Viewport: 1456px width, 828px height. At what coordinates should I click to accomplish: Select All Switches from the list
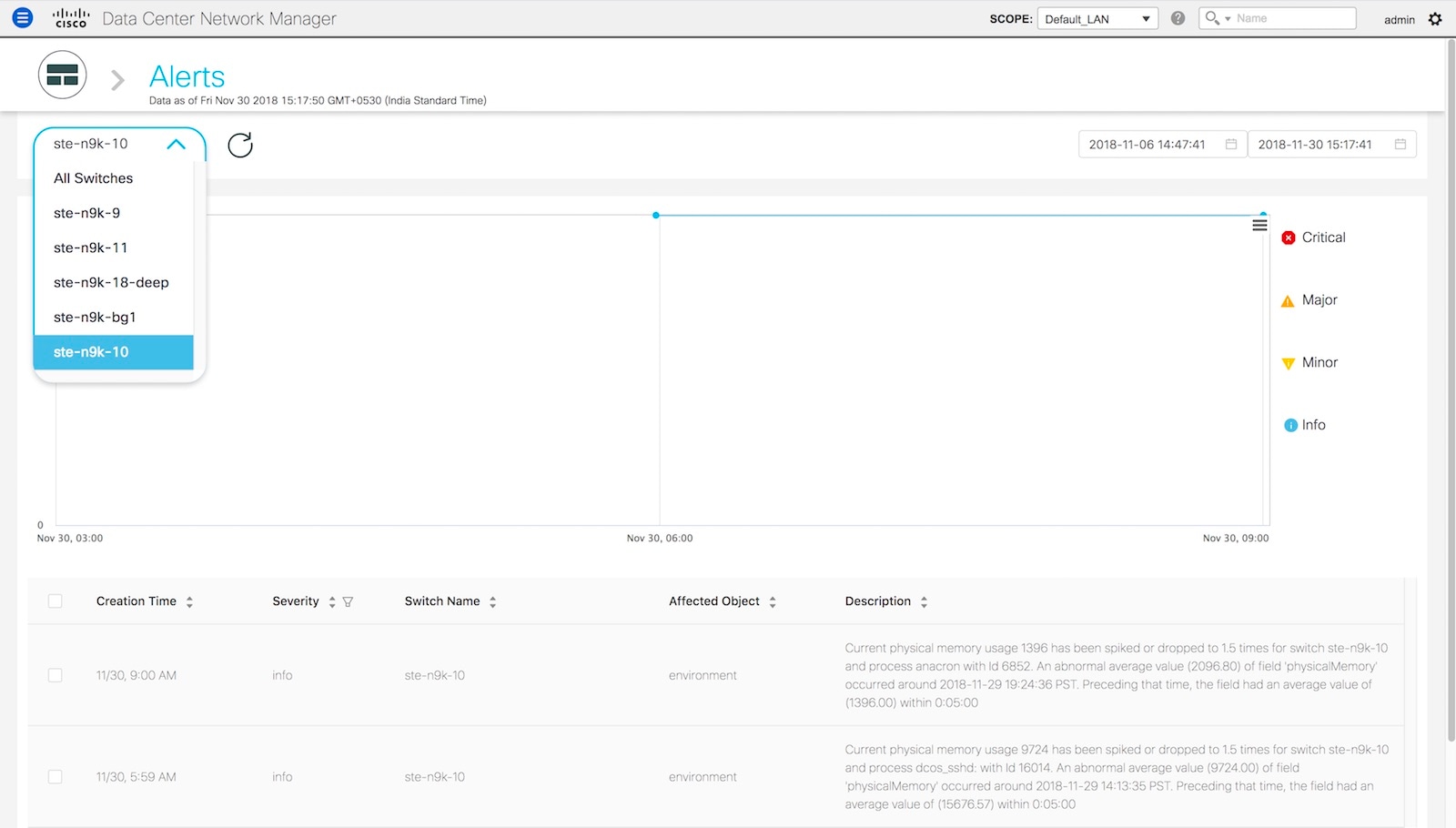114,178
